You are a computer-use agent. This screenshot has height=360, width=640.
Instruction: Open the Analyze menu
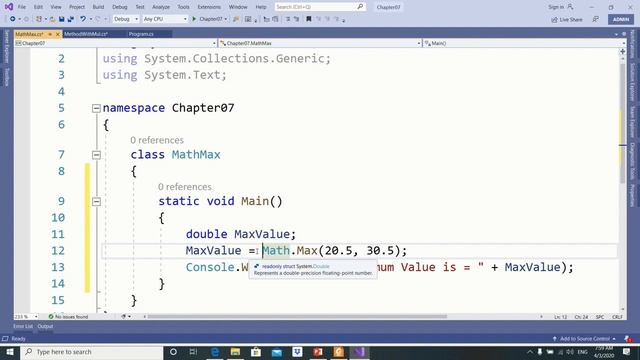[x=161, y=7]
